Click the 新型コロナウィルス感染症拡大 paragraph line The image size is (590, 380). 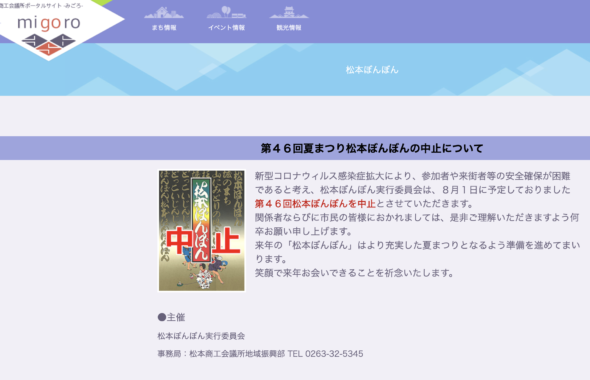[412, 176]
